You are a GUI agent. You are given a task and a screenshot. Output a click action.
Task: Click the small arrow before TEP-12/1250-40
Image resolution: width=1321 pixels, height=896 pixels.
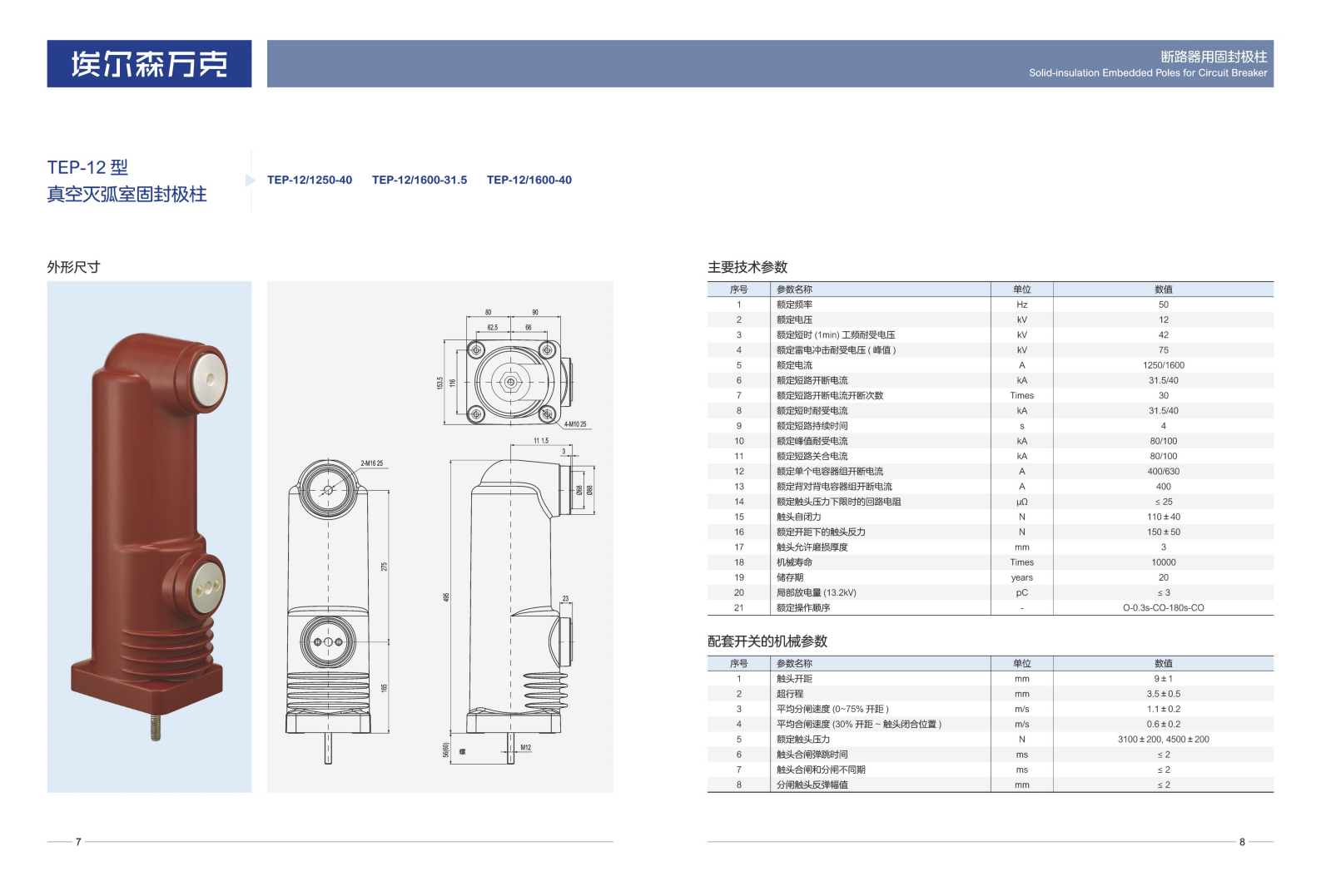251,181
